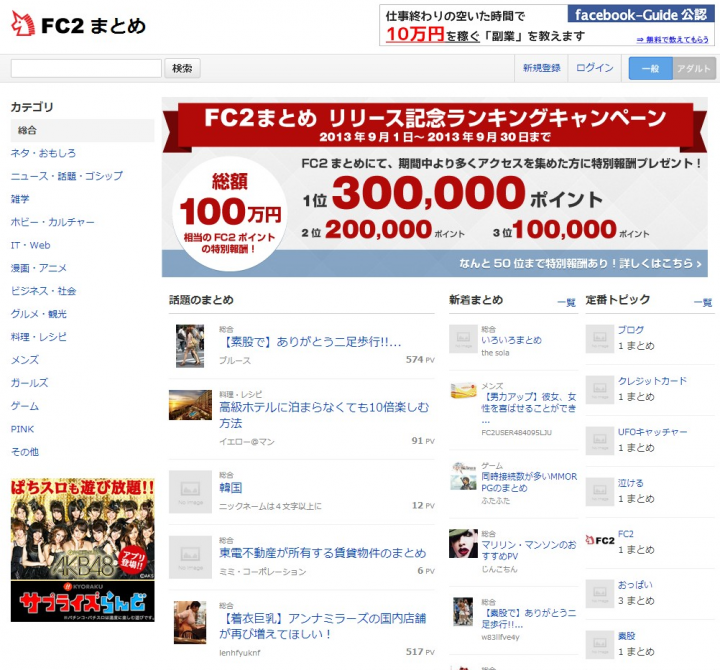The width and height of the screenshot is (720, 670).
Task: Select the 雑学 category
Action: tap(20, 199)
